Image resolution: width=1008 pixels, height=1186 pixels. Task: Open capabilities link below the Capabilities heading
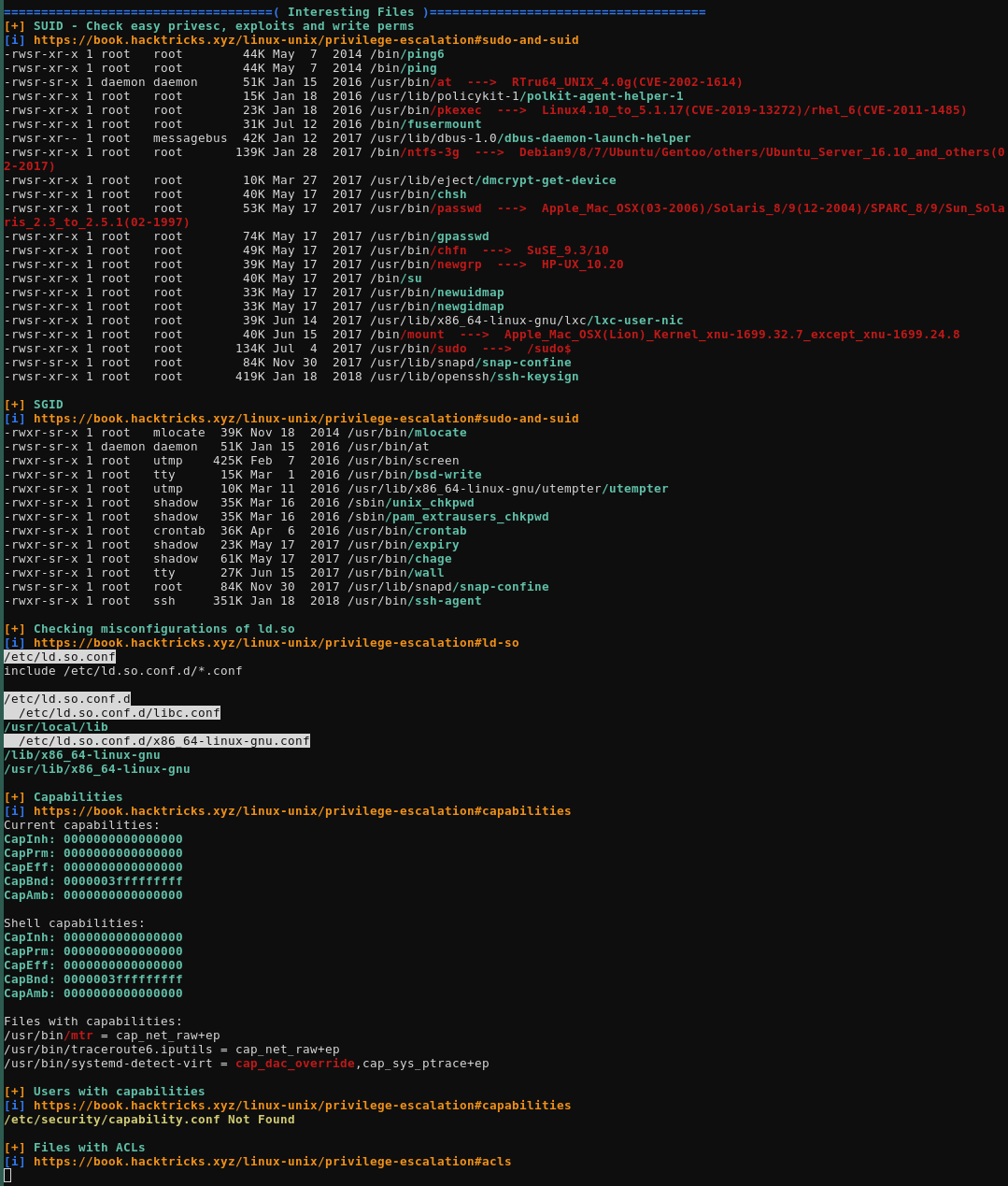[302, 811]
